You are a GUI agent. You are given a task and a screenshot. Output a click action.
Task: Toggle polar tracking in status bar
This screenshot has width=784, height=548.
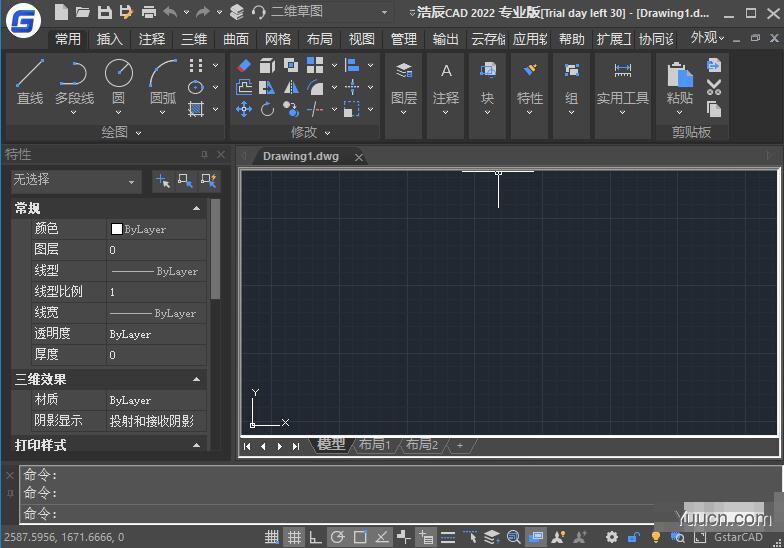338,537
